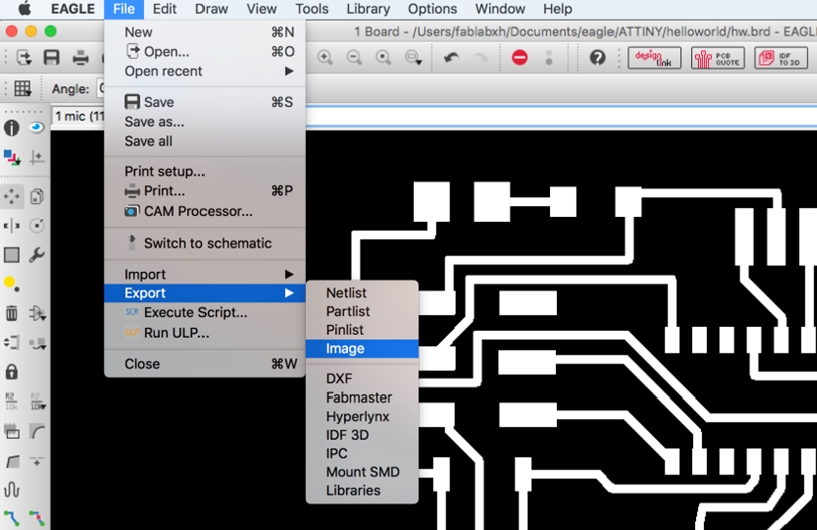Click the save floppy disk toolbar icon

(51, 57)
